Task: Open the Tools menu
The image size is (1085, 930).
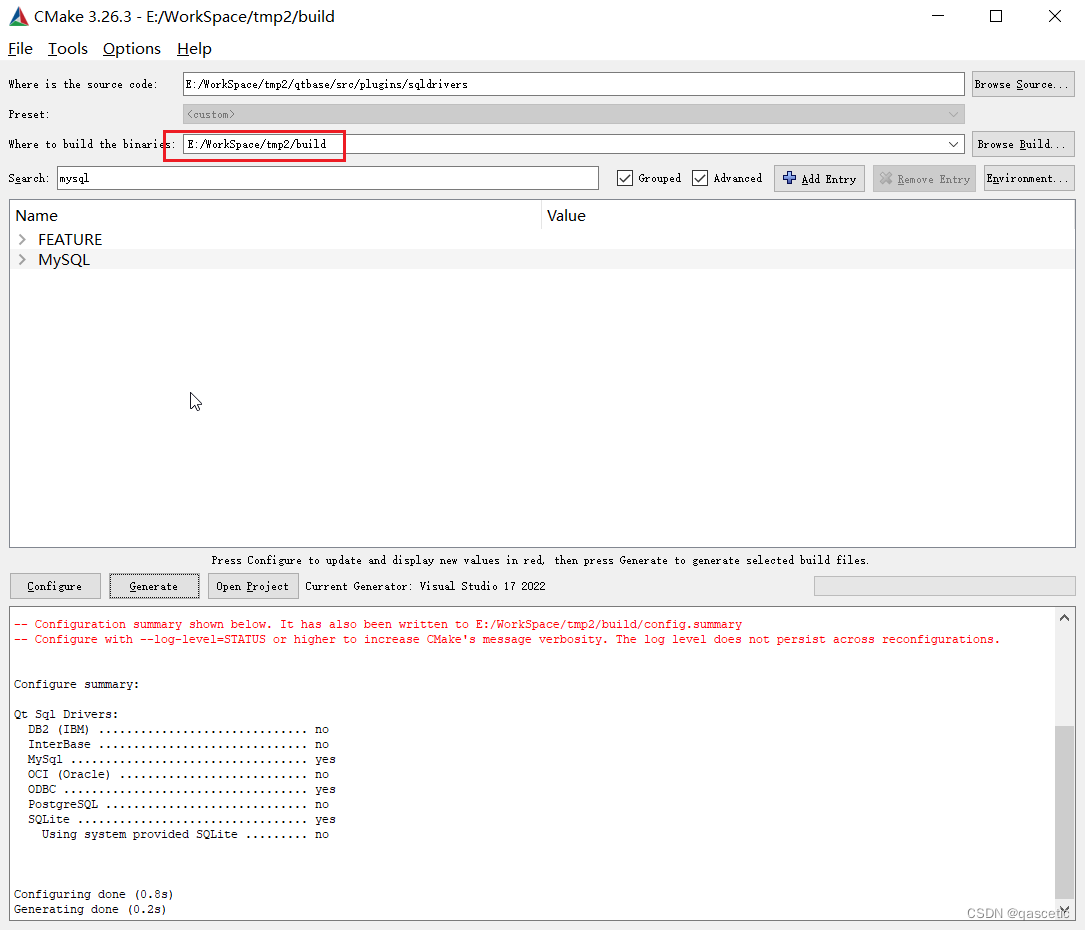Action: tap(68, 48)
